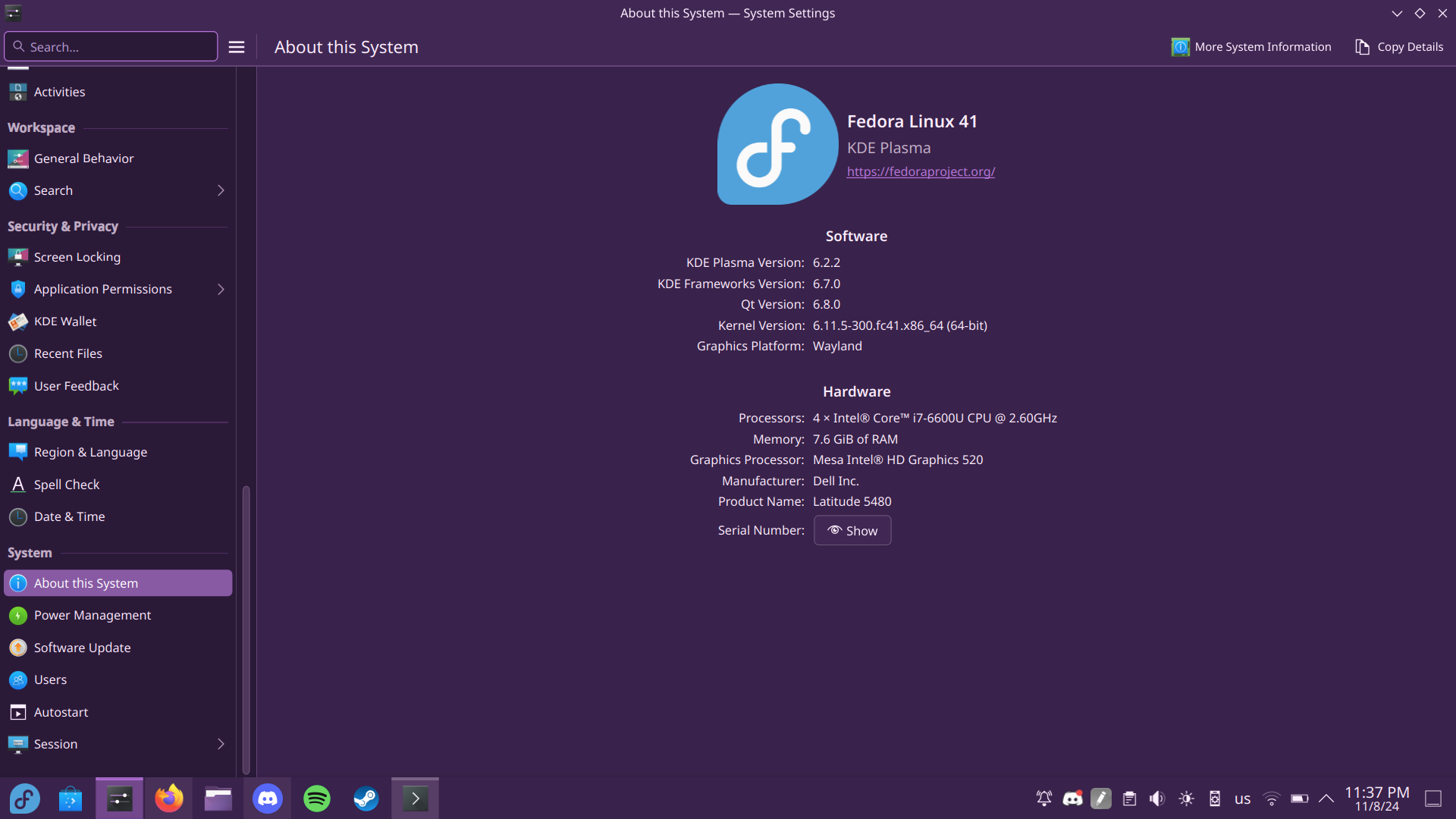Click the Fedora Linux 41 heading
The width and height of the screenshot is (1456, 819).
pyautogui.click(x=912, y=121)
